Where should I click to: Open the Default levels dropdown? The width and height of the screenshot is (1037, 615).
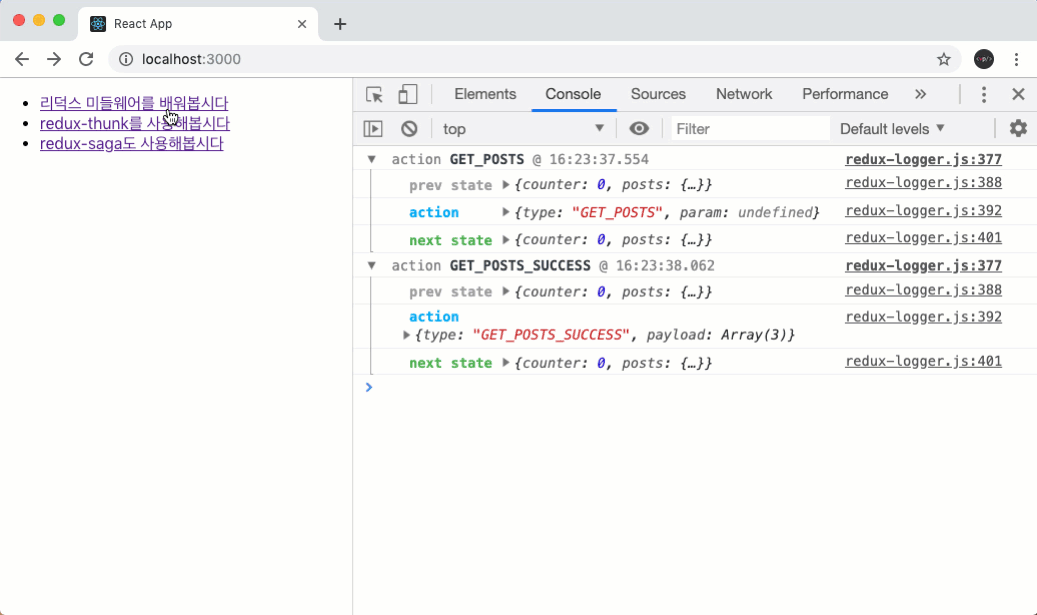[x=892, y=128]
